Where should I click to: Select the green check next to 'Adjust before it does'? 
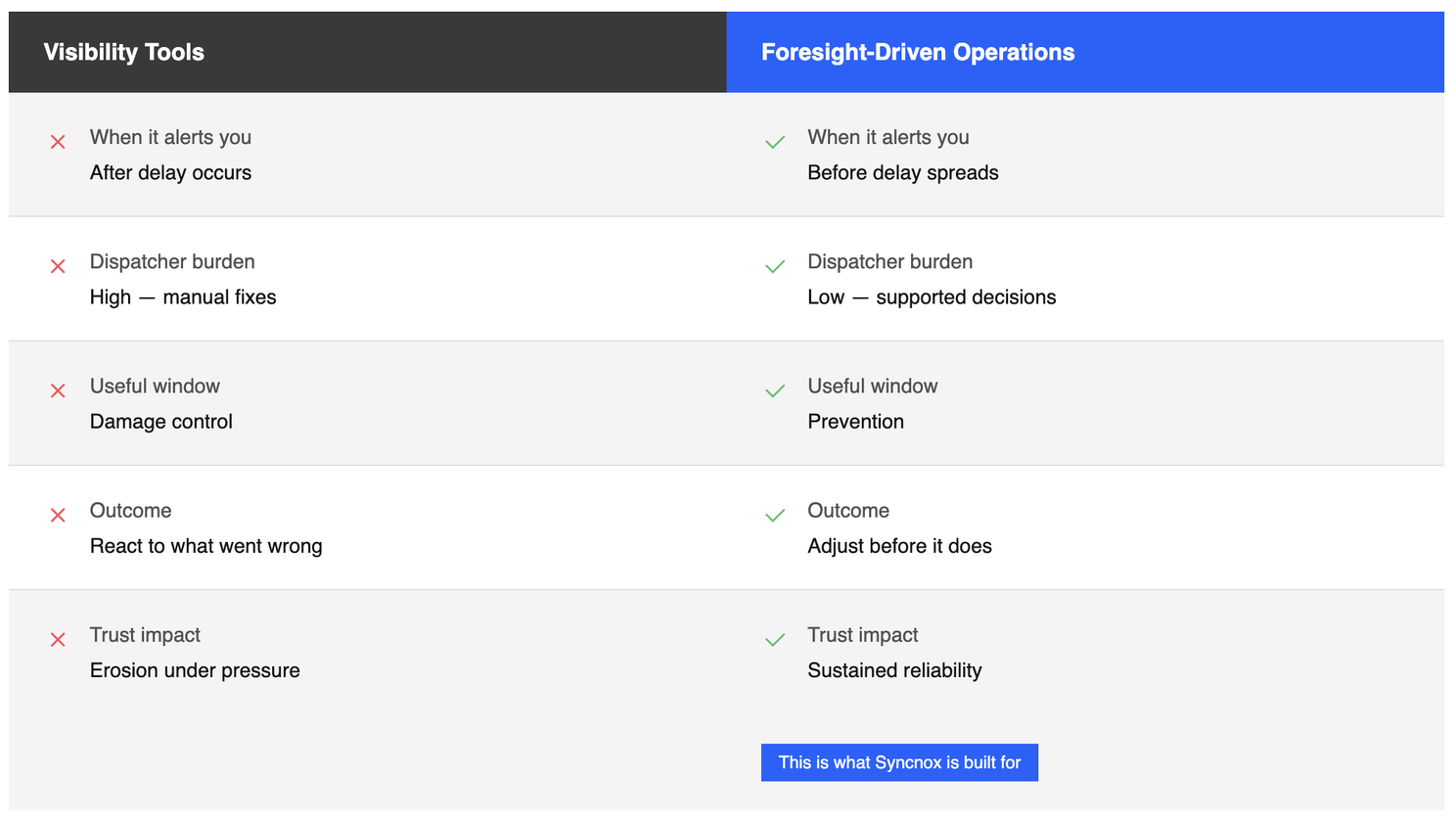[x=775, y=514]
